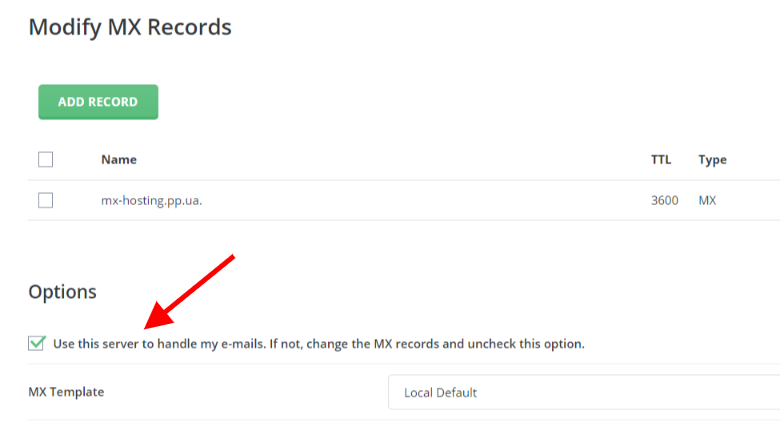
Task: Open the MX Template dropdown
Action: 583,392
